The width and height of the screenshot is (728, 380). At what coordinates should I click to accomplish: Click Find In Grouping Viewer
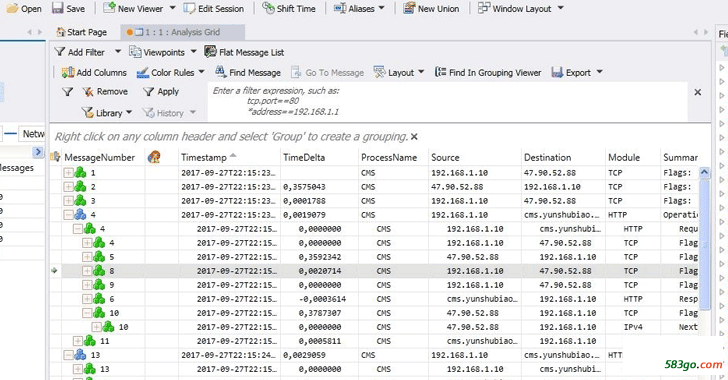(x=488, y=72)
